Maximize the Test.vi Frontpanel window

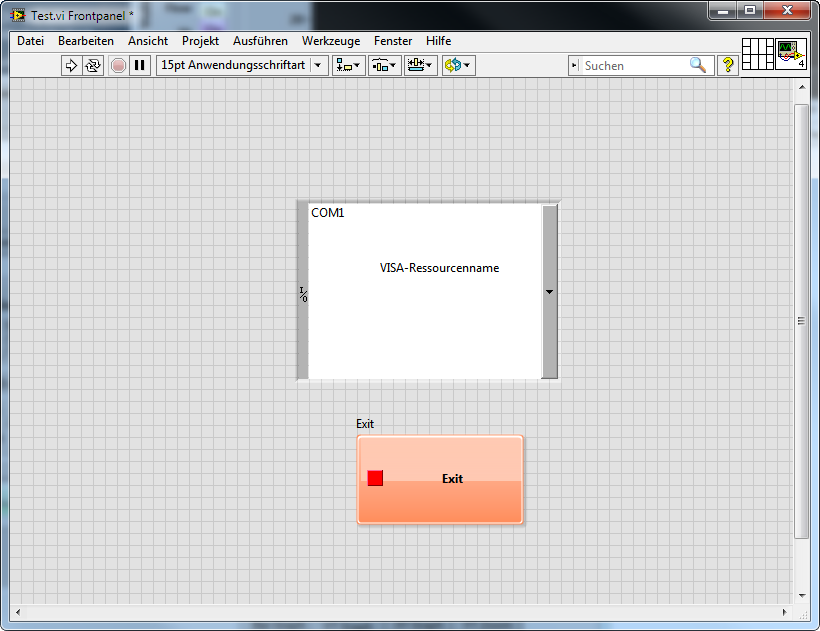tap(750, 10)
